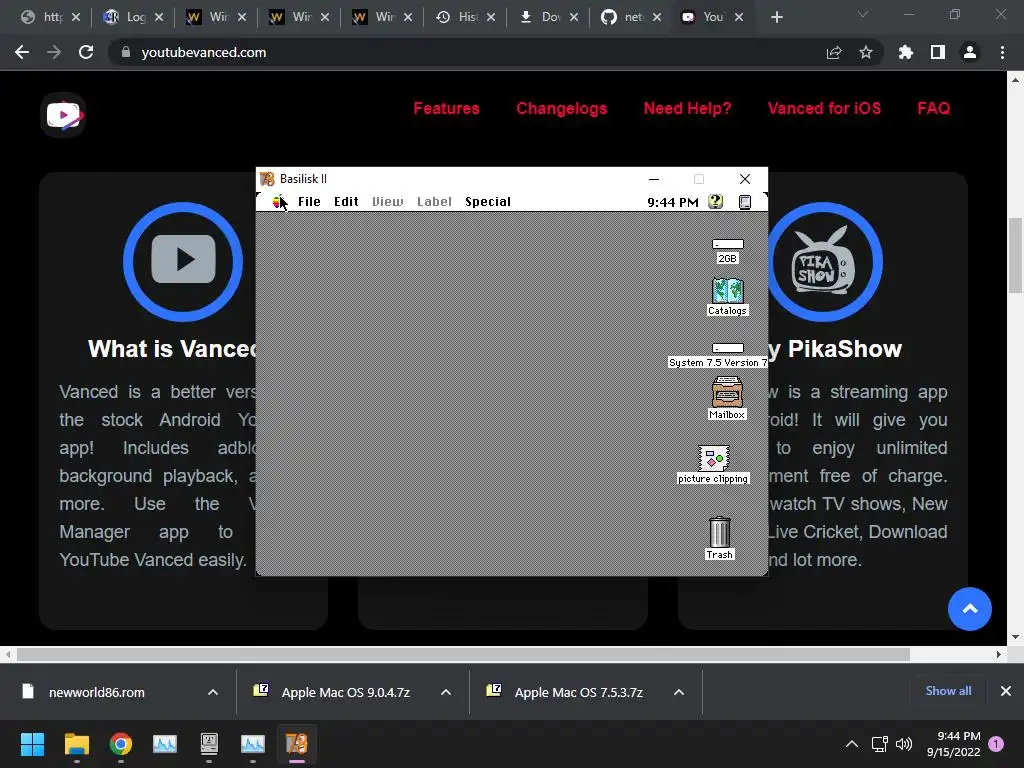Select the Catalogs desktop icon
Viewport: 1024px width, 768px height.
pos(728,296)
